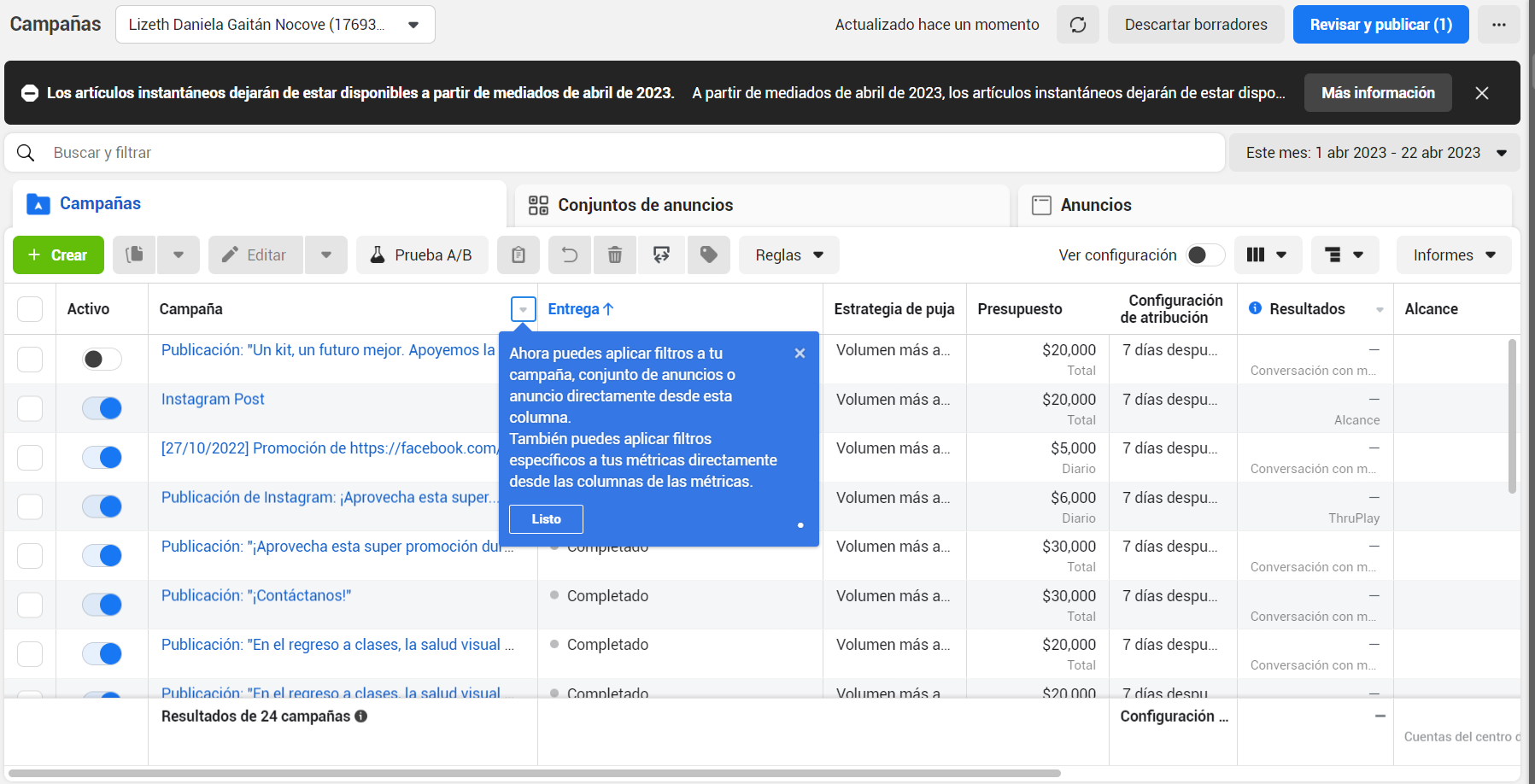Click the Presupuesto column header
This screenshot has height=784, width=1535.
pos(1020,309)
